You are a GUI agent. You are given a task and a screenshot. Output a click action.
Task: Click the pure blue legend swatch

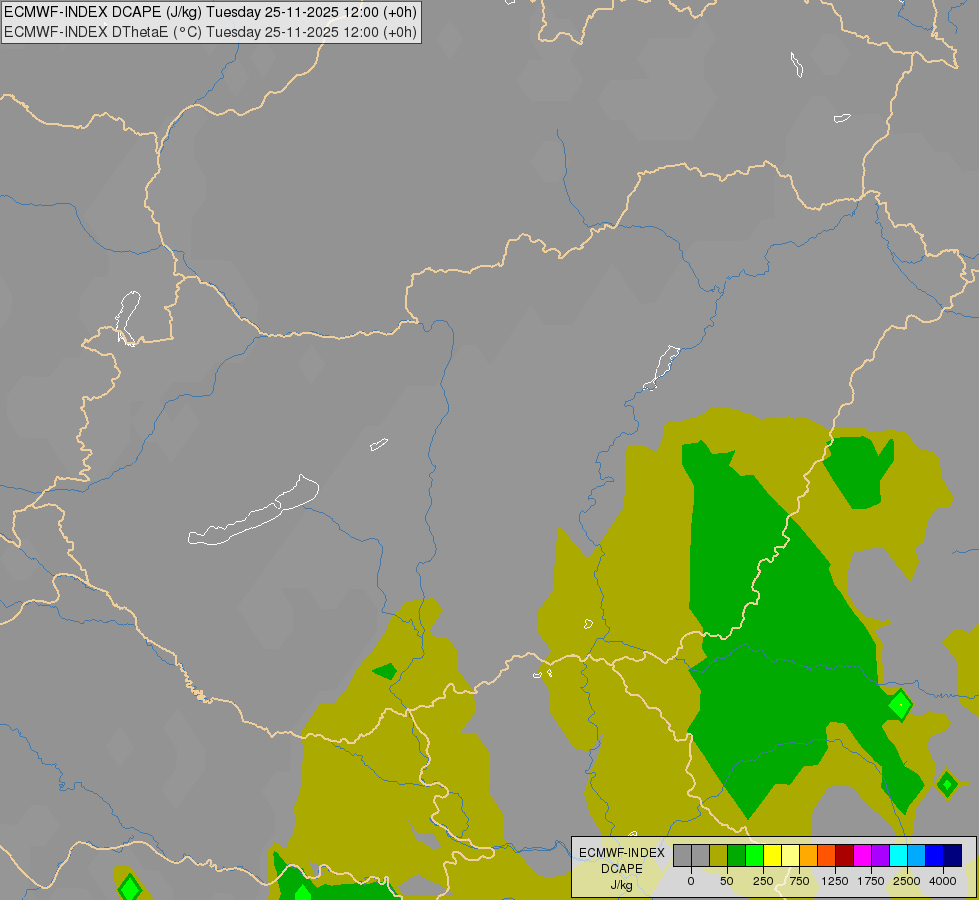(x=934, y=855)
